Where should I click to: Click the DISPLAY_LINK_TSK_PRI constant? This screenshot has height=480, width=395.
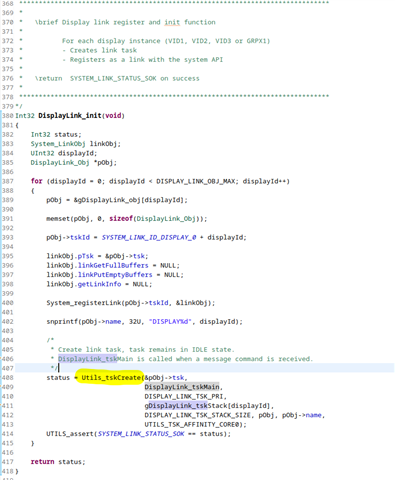tap(185, 396)
